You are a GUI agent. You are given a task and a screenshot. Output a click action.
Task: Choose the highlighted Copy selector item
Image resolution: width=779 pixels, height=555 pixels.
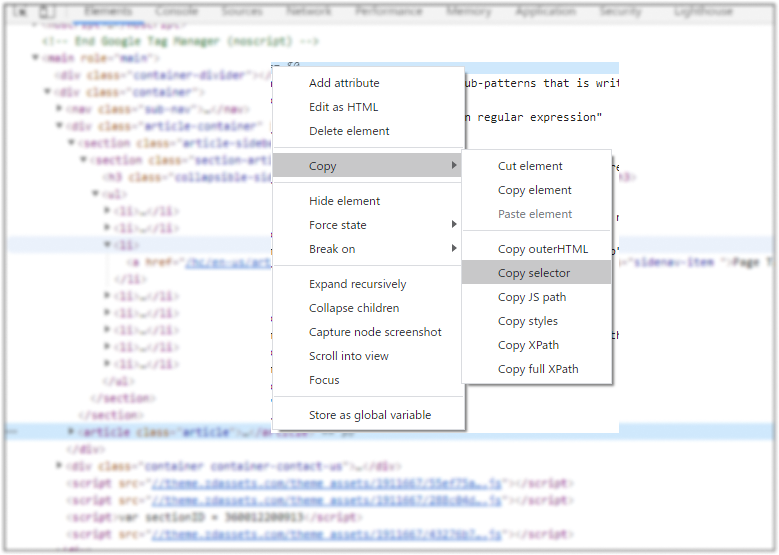534,273
